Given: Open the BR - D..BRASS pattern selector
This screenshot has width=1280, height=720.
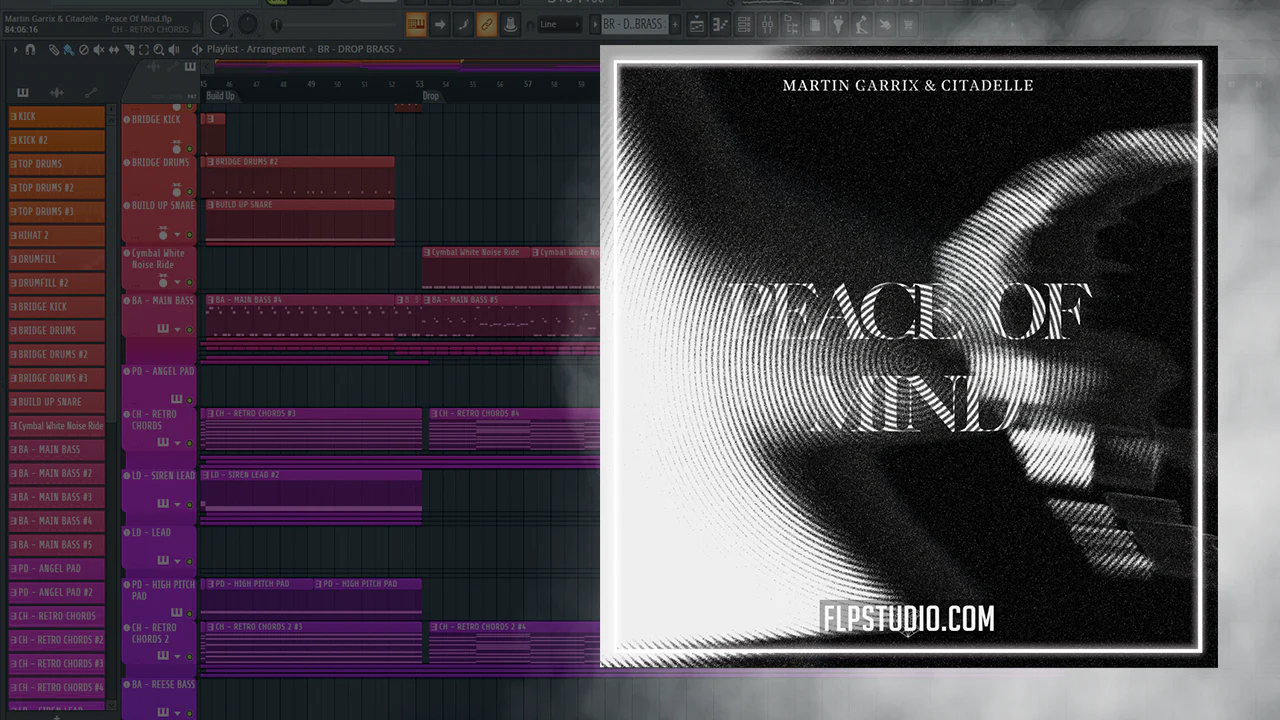Looking at the screenshot, I should [633, 24].
